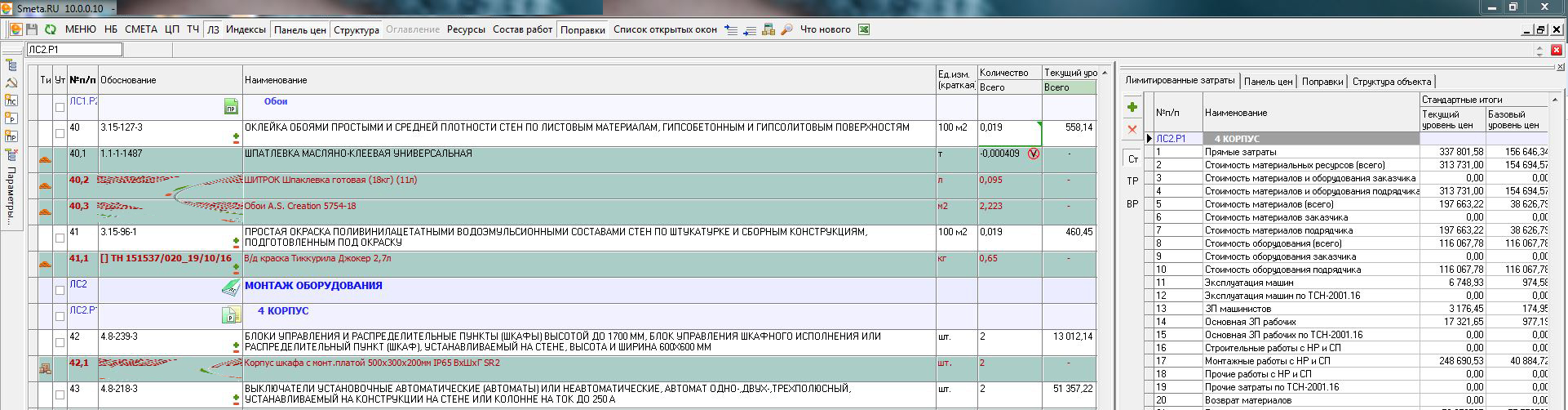This screenshot has height=410, width=1568.
Task: Toggle the checkbox in the ЛС2 section row
Action: click(x=60, y=290)
